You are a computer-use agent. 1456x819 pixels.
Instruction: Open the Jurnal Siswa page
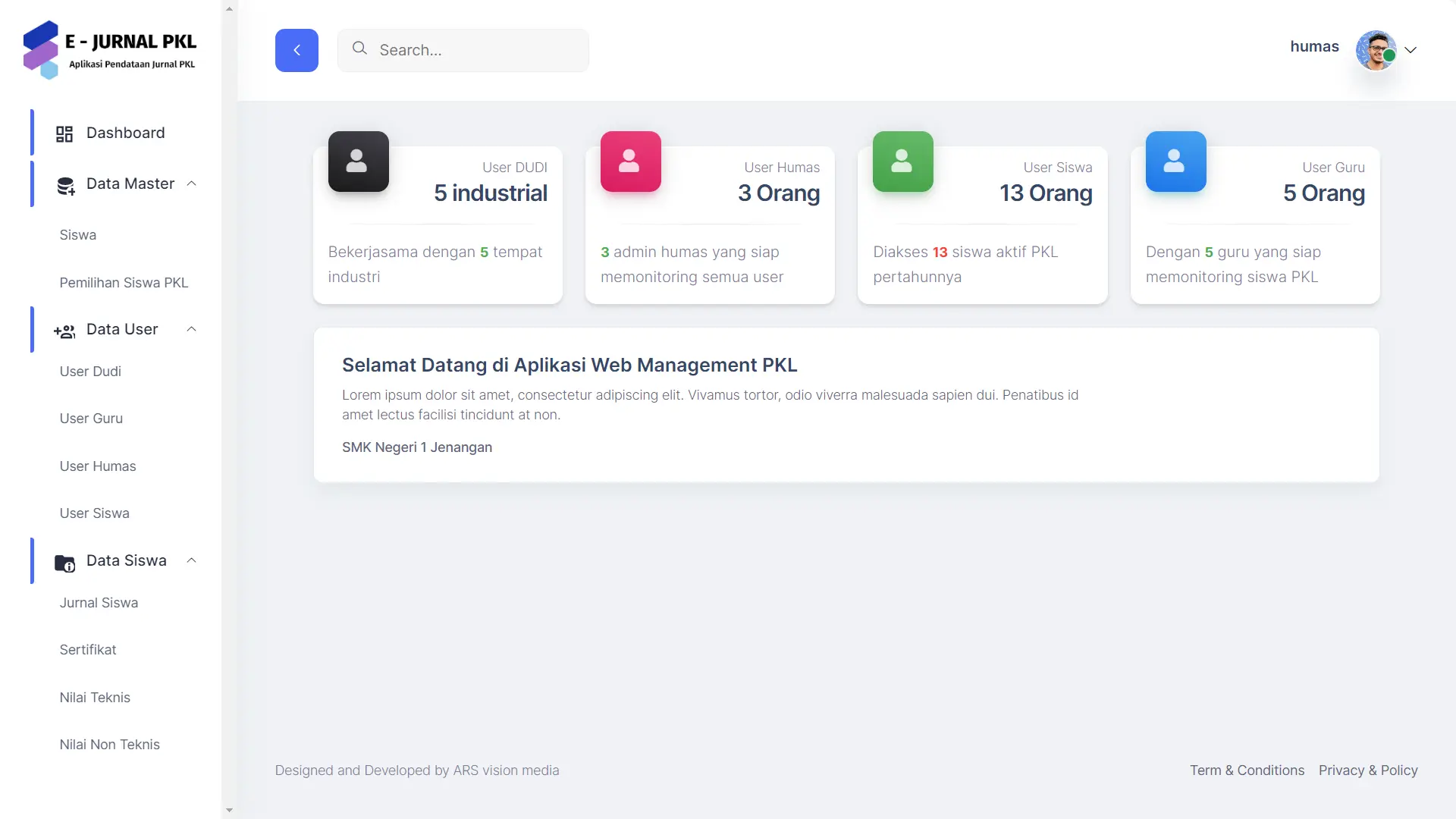click(99, 603)
